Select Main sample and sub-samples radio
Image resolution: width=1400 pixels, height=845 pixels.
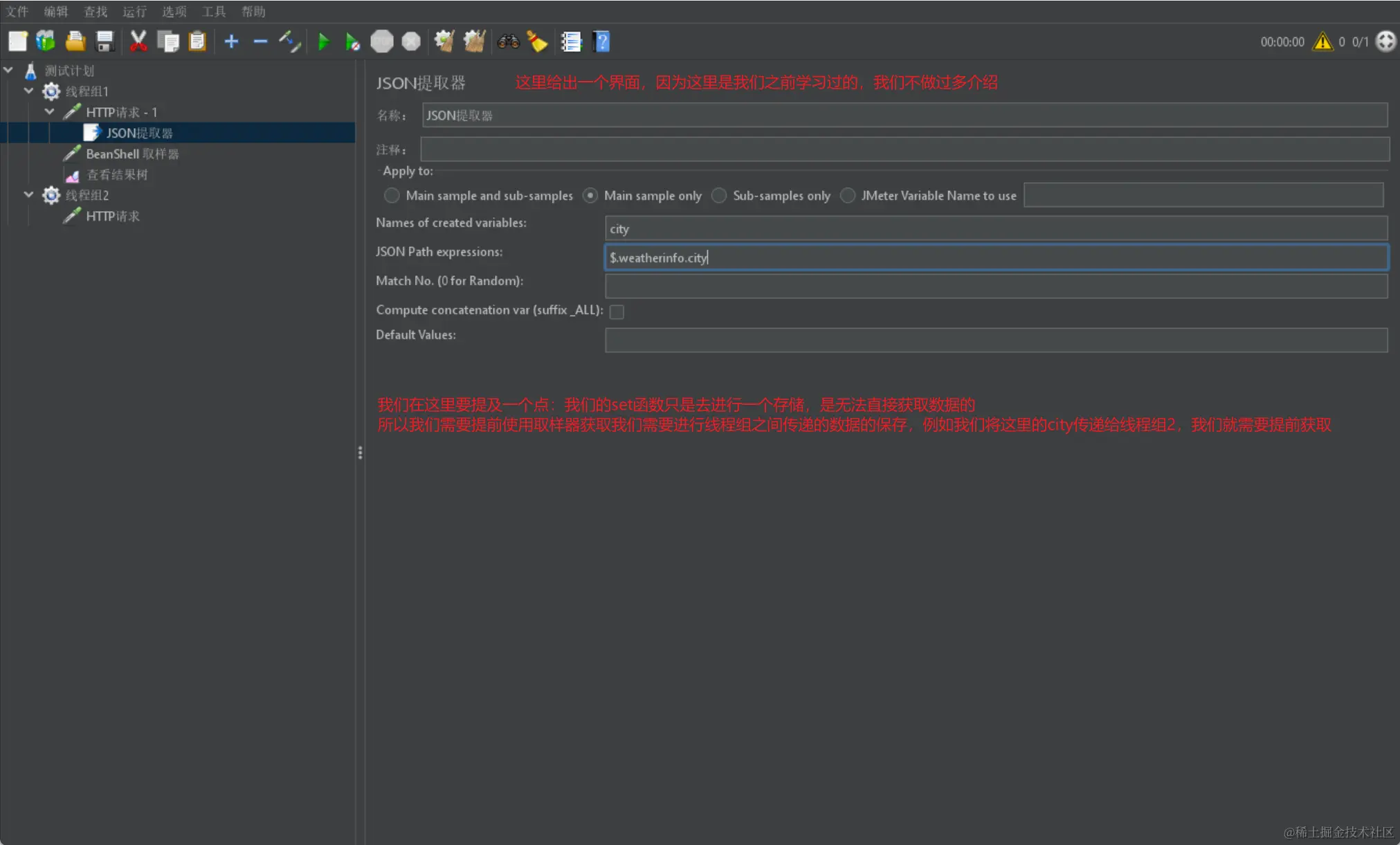coord(392,196)
